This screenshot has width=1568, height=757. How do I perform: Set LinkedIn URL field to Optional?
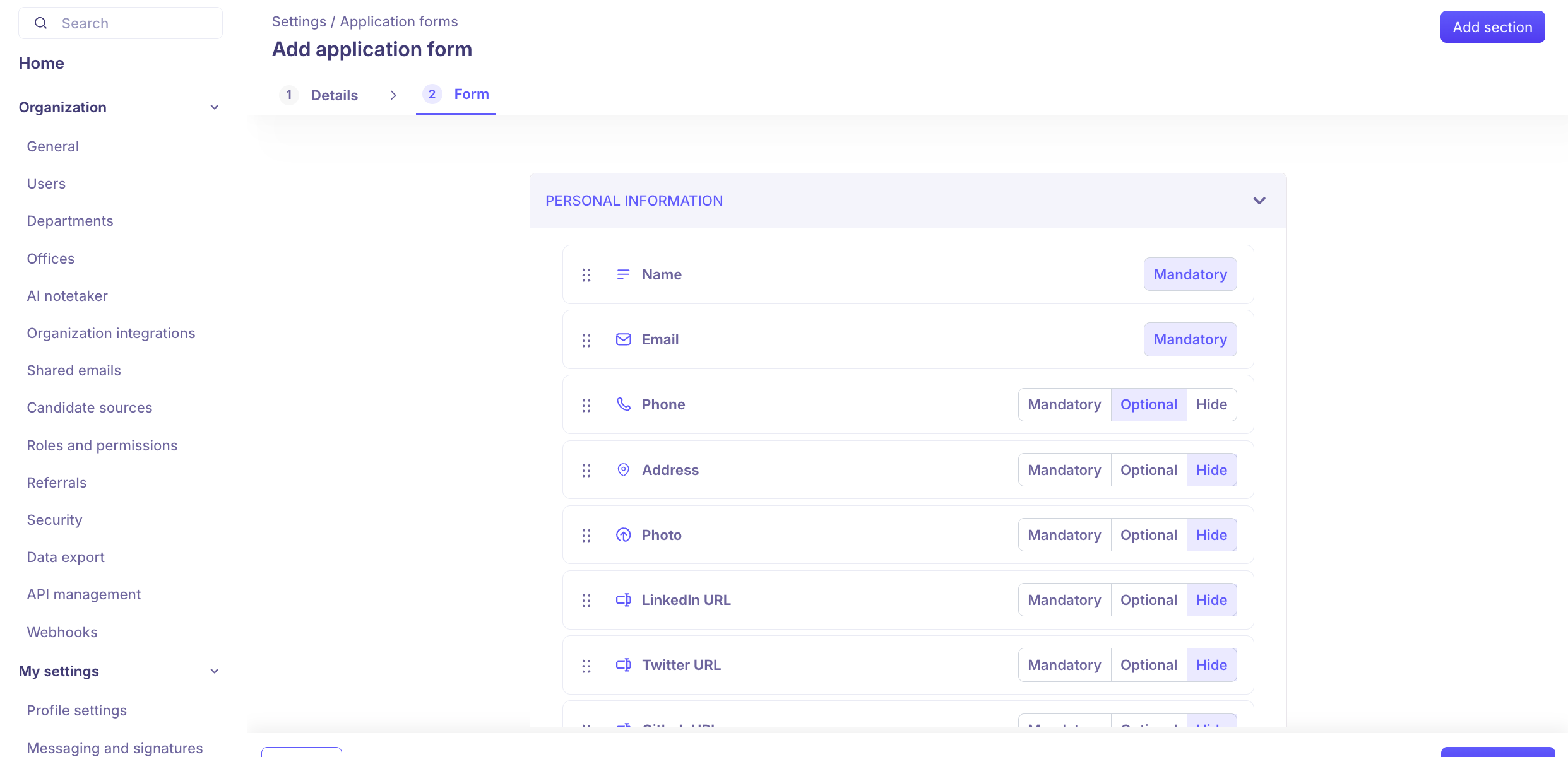tap(1148, 600)
